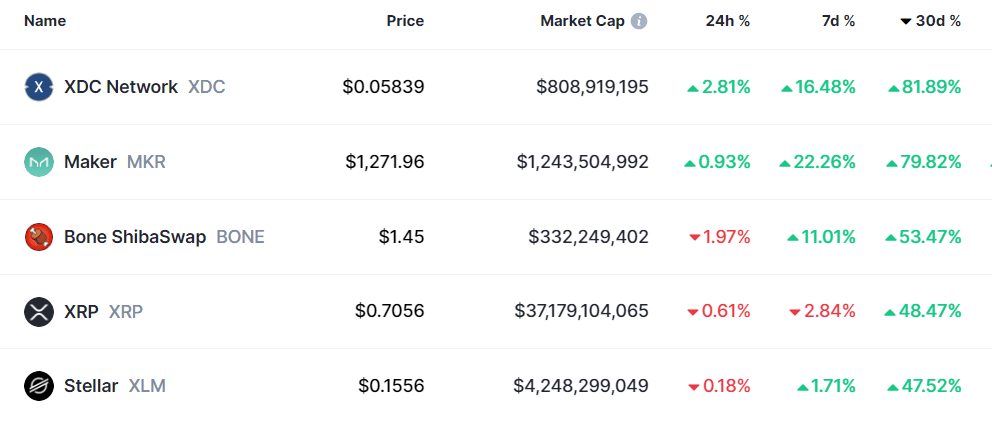Click Bone ShibaSwap 24h change 1.97%
This screenshot has width=992, height=421.
click(x=720, y=237)
